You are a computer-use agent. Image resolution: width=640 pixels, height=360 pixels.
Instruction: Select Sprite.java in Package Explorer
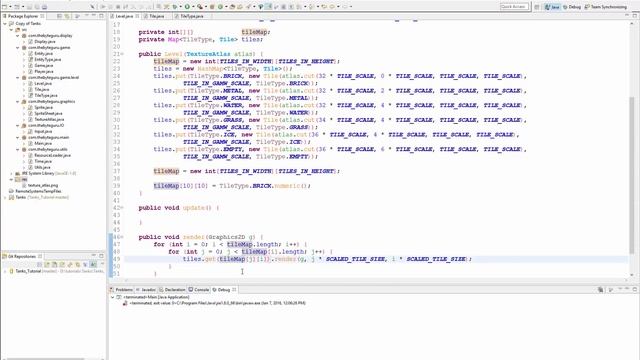[43, 107]
